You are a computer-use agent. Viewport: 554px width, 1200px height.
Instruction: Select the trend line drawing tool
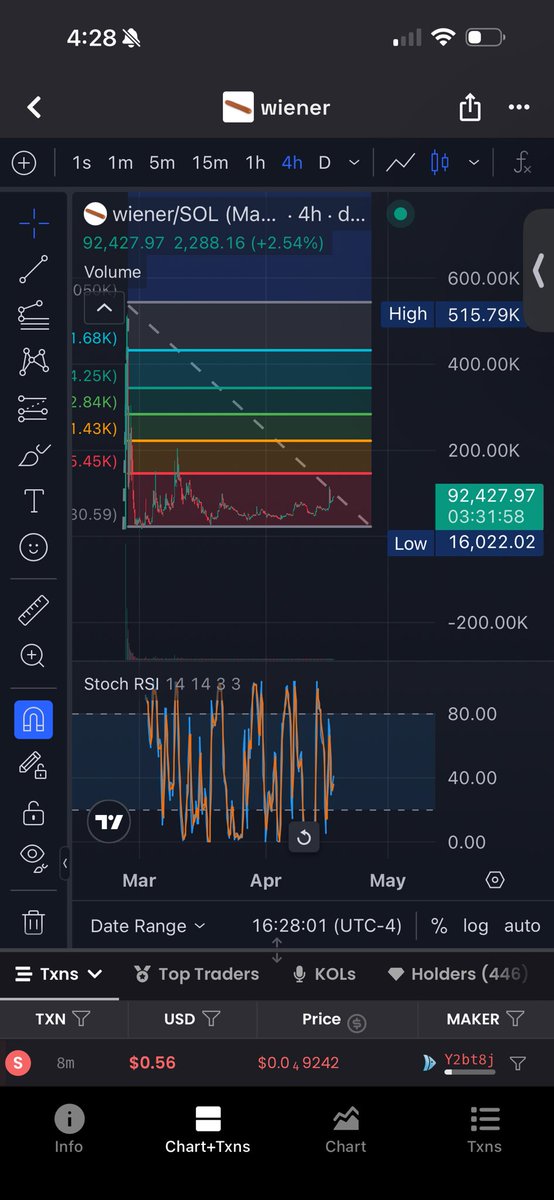(34, 270)
